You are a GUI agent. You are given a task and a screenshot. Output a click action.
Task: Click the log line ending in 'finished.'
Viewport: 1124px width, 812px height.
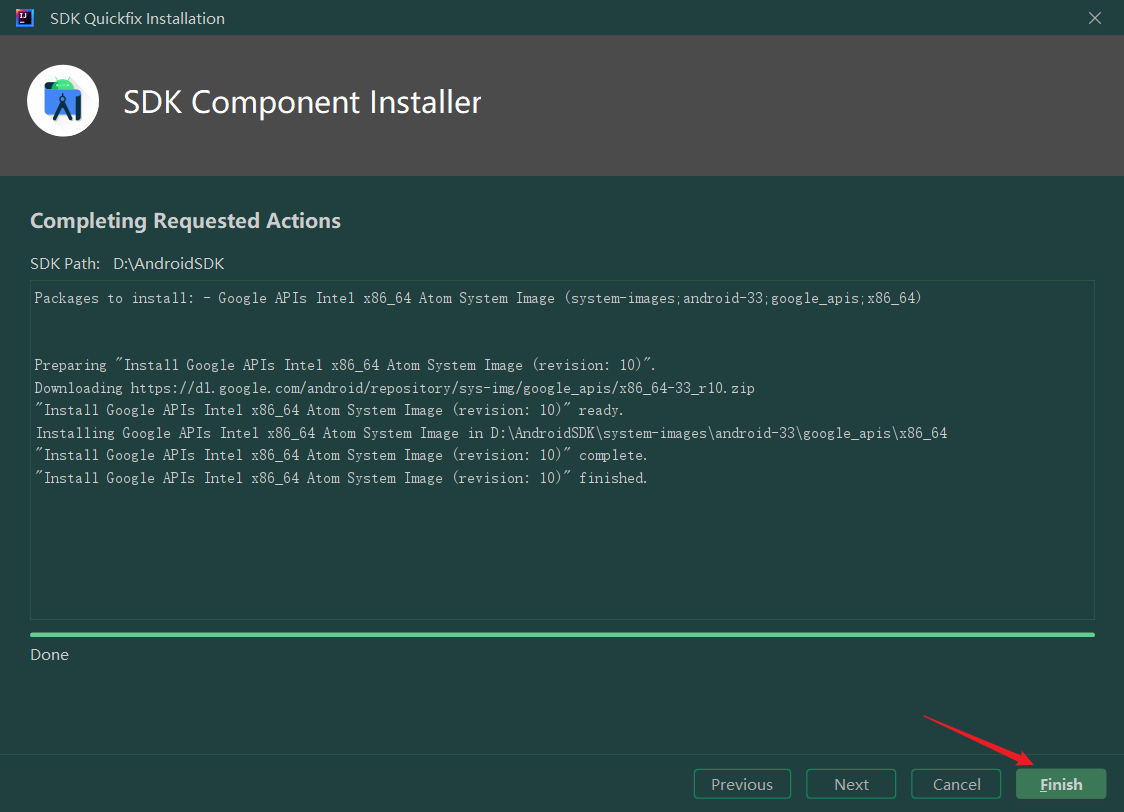(340, 478)
